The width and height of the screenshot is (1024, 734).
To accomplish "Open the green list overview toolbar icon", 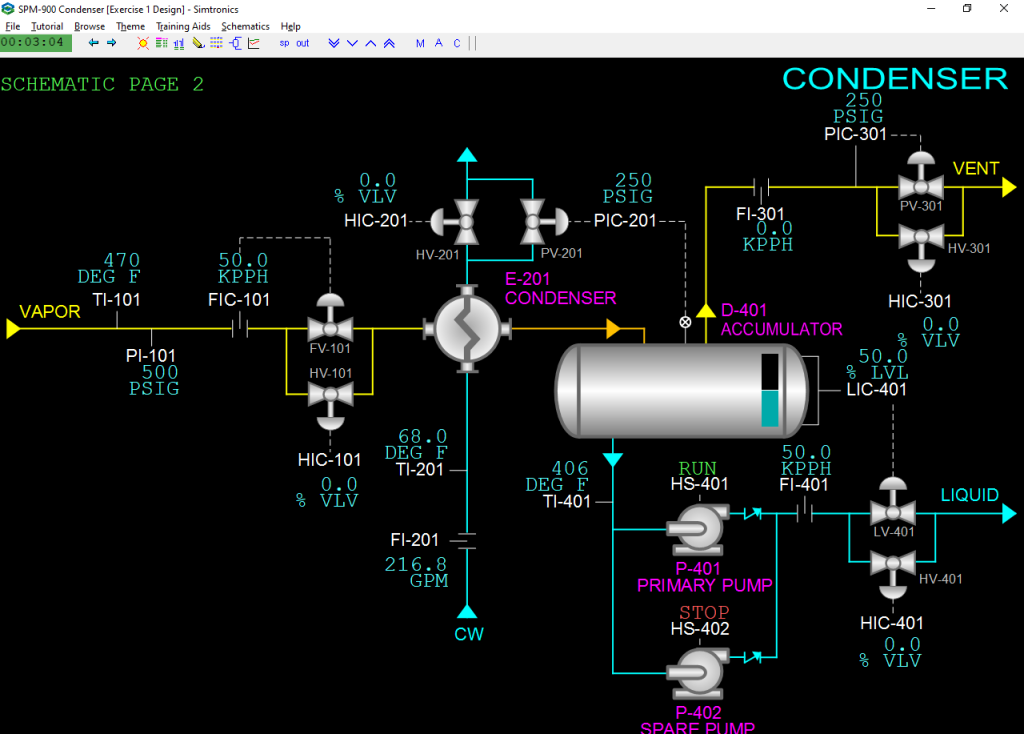I will (161, 43).
